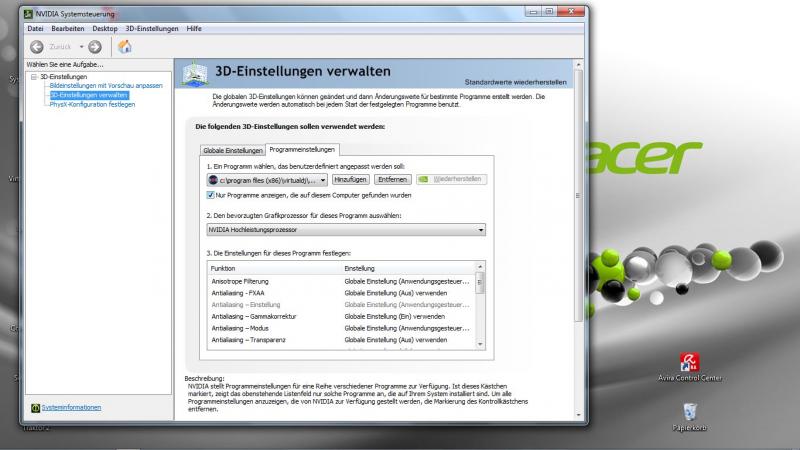Select Bildeinstellungen mit Vorschau anpassen
Viewport: 800px width, 450px height.
click(106, 86)
